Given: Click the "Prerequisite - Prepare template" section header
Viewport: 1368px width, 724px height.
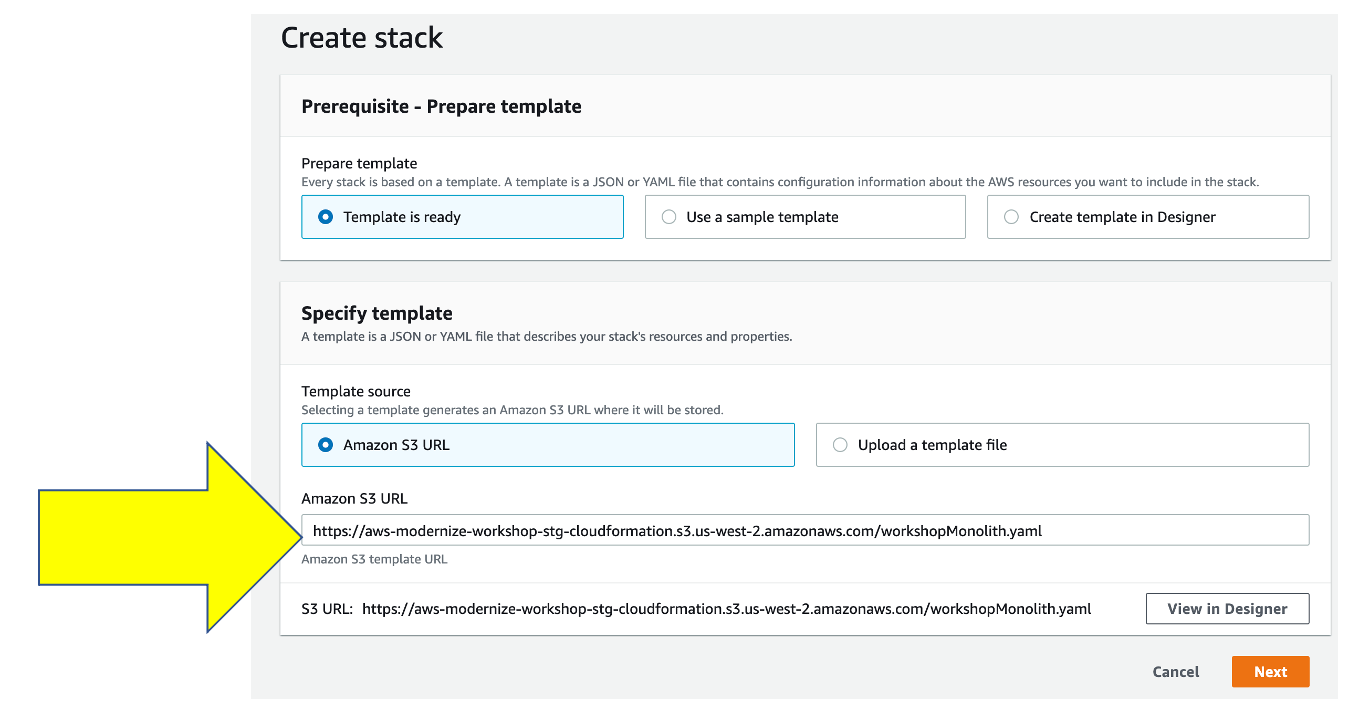Looking at the screenshot, I should (441, 106).
